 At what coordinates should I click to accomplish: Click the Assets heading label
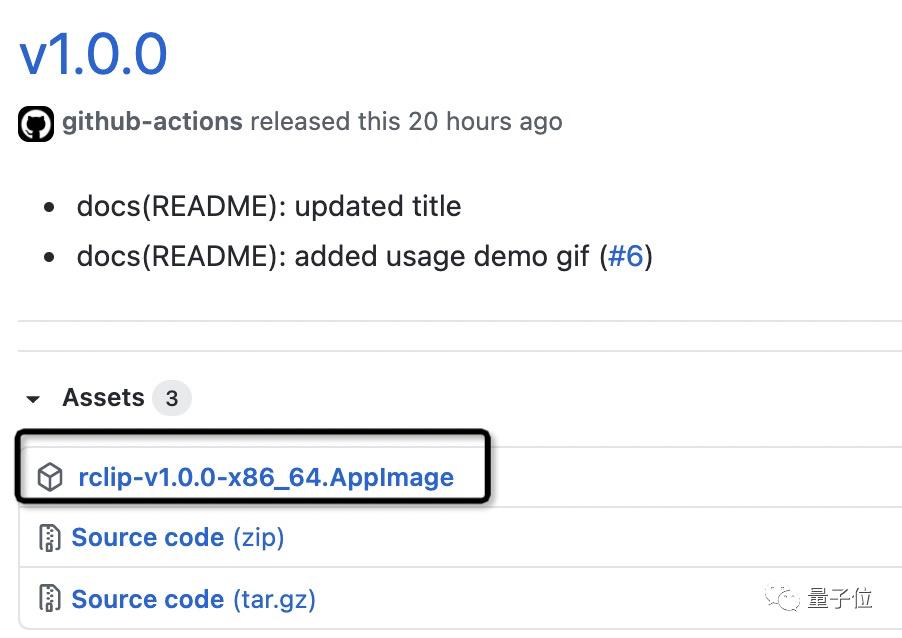pos(104,398)
